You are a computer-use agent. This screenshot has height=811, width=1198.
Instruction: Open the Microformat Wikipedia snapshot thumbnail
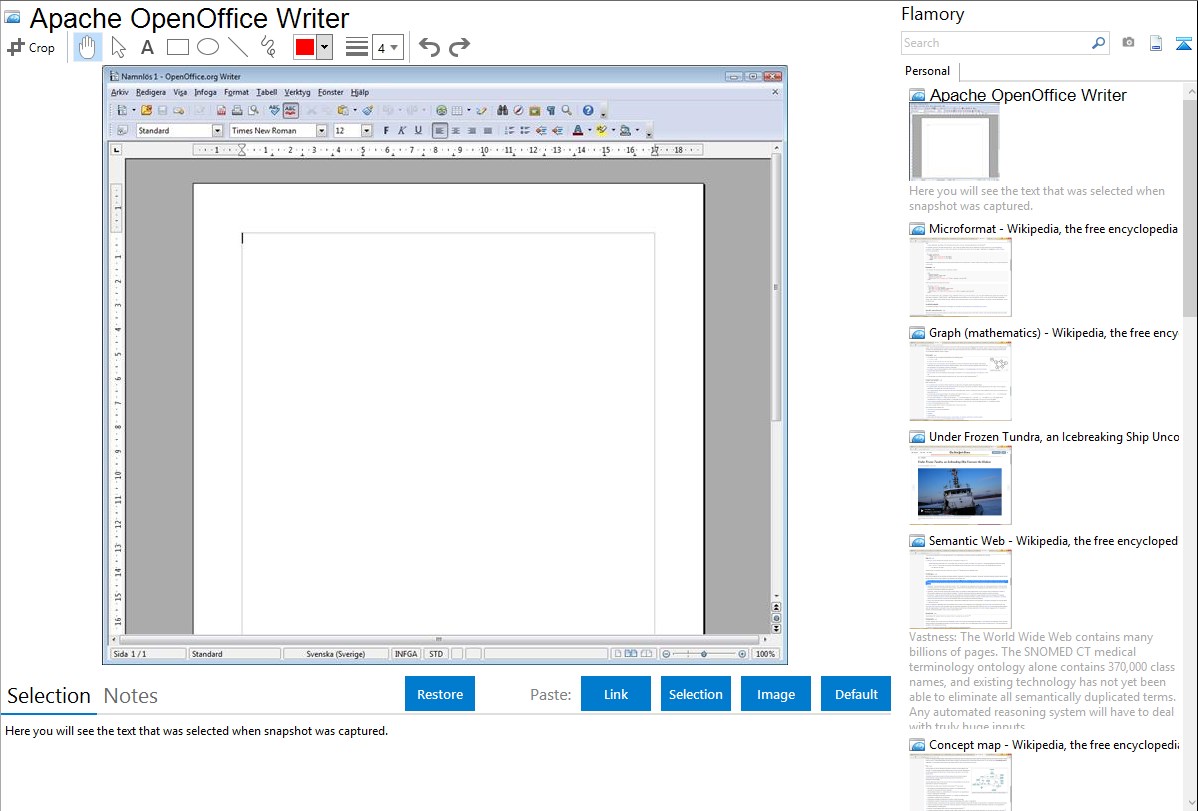tap(960, 277)
